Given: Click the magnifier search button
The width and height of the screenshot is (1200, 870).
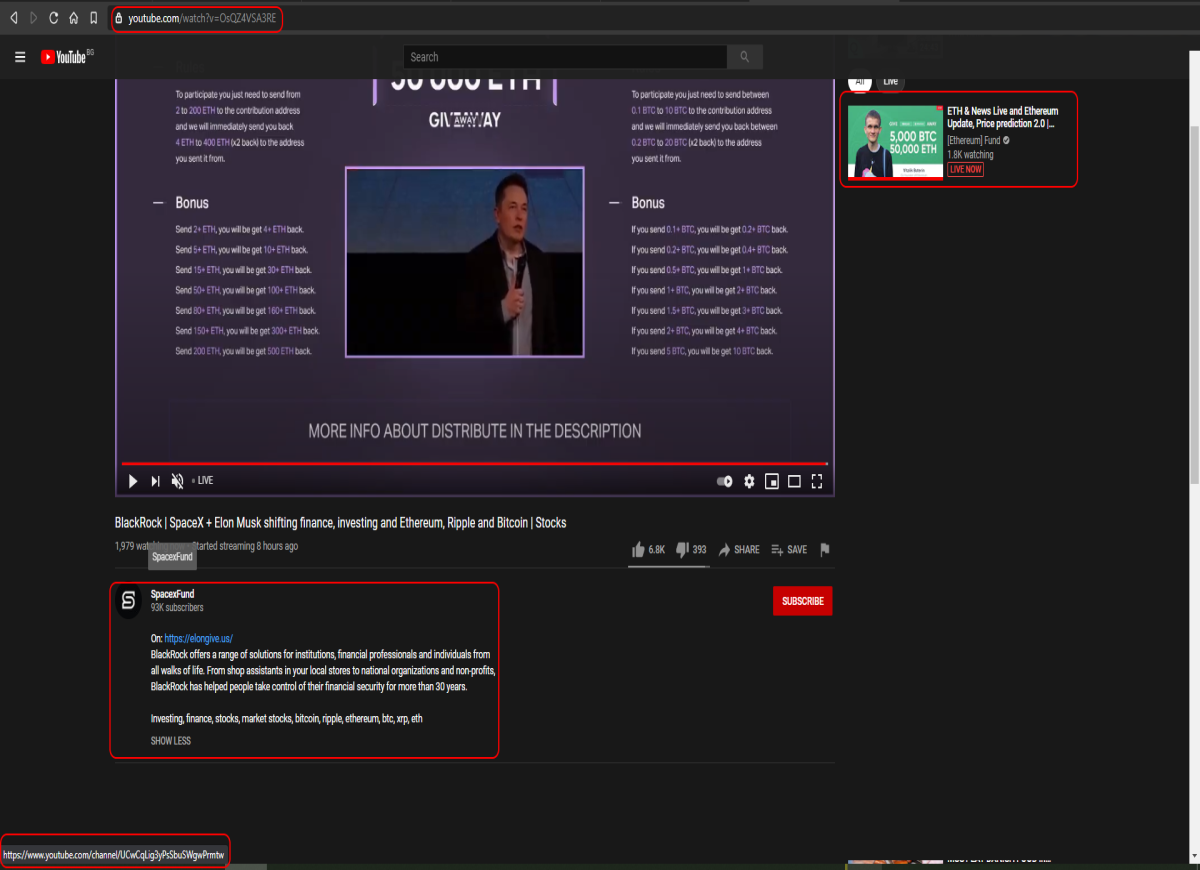Looking at the screenshot, I should pyautogui.click(x=745, y=57).
